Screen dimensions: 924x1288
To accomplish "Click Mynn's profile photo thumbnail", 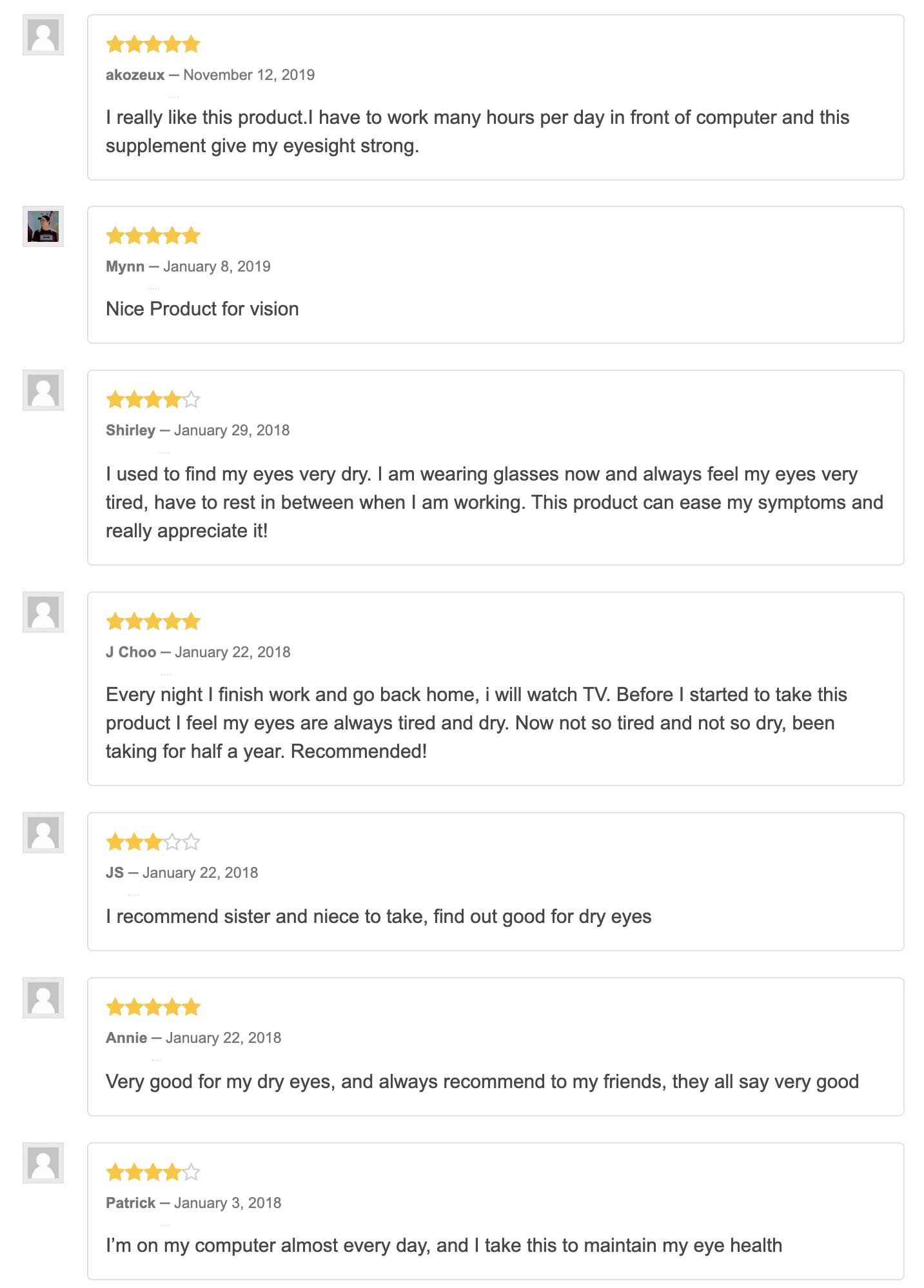I will click(43, 226).
